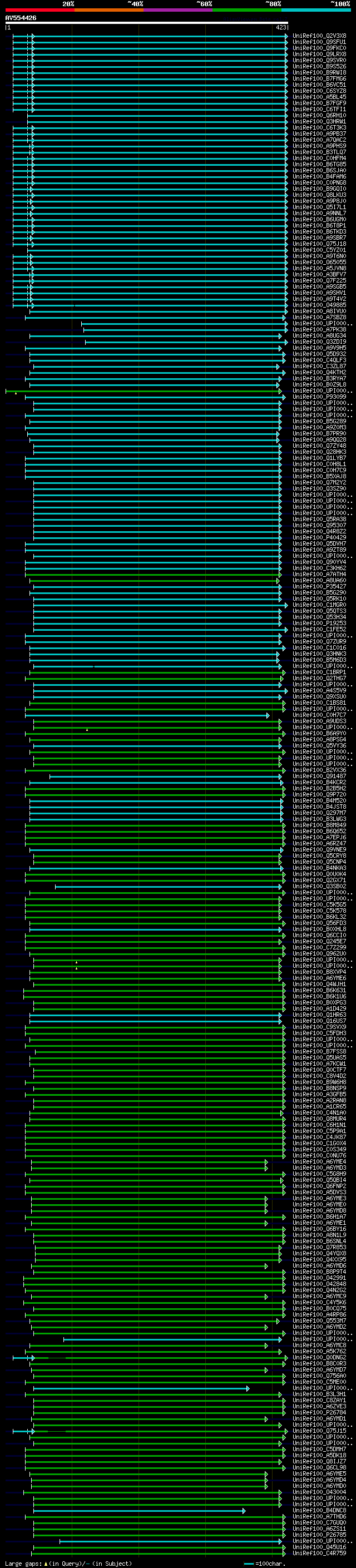Image resolution: width=356 pixels, height=1568 pixels.
Task: Open hit UniRef100_B5G289
Action: click(319, 421)
